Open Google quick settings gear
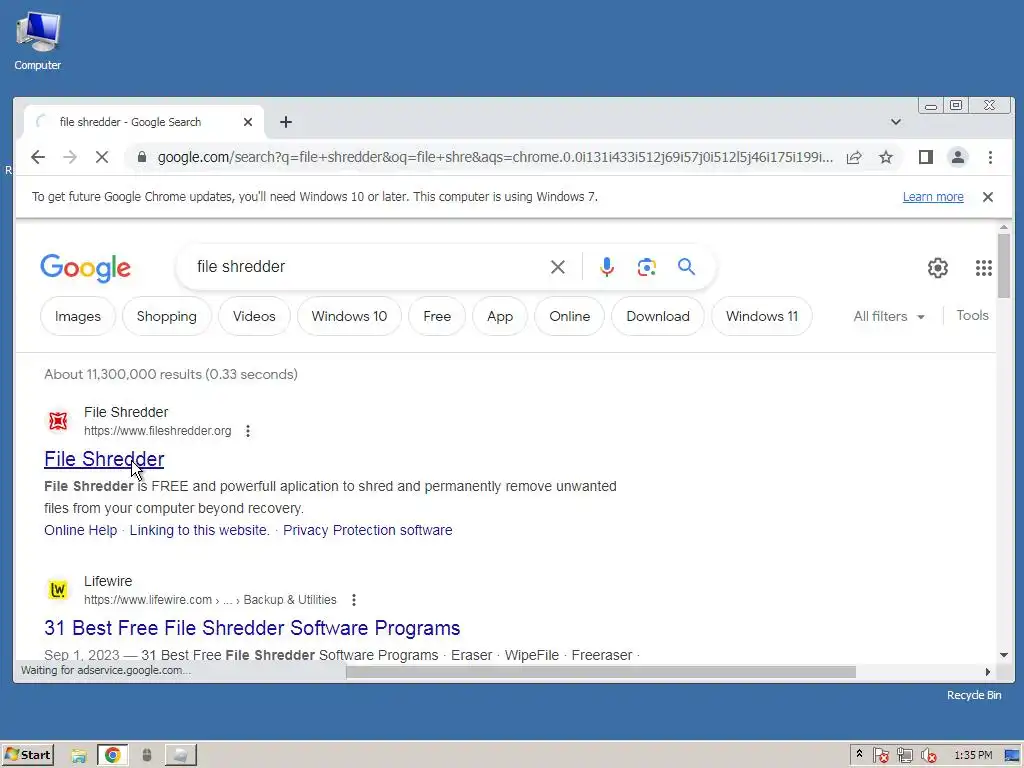The height and width of the screenshot is (768, 1024). tap(938, 268)
